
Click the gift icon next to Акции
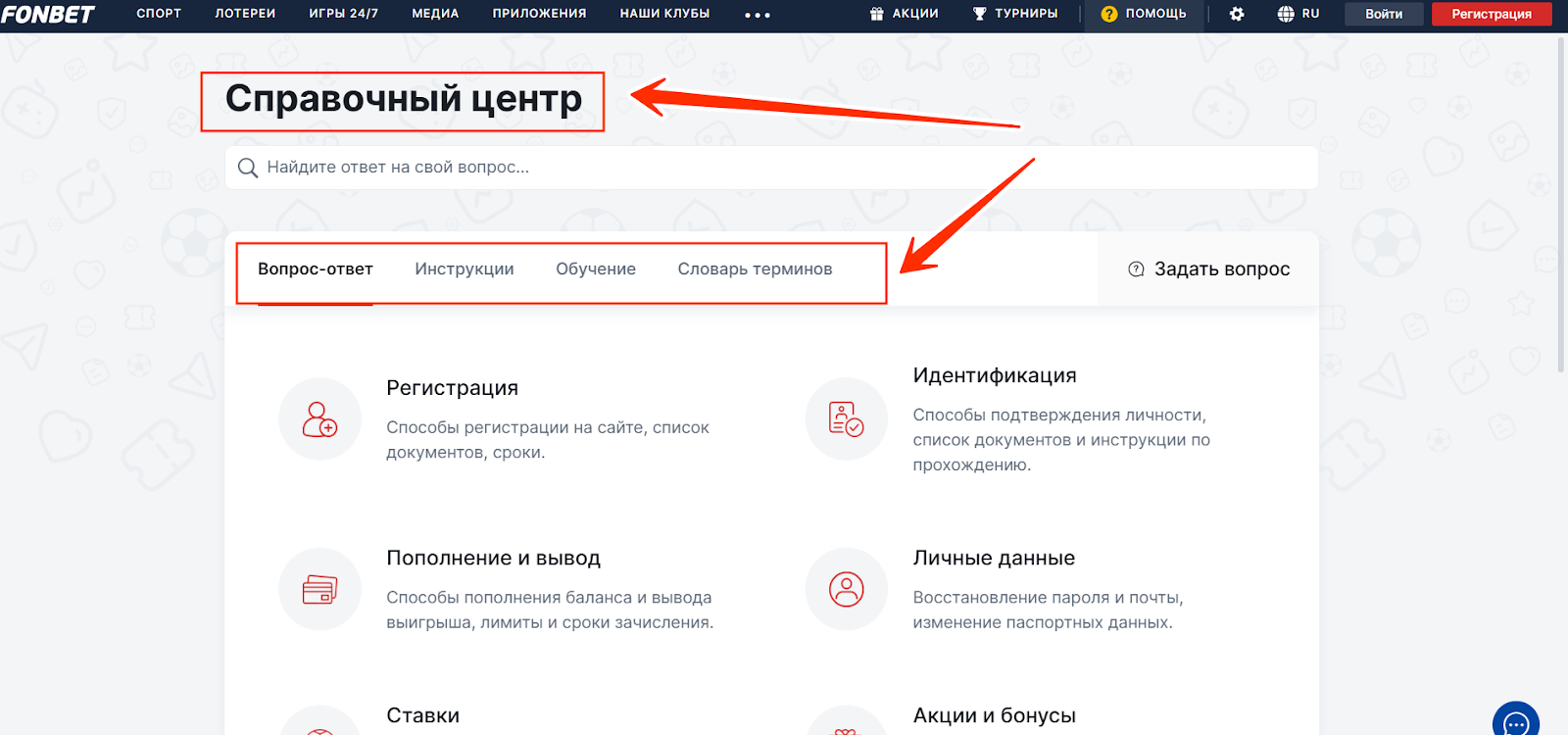point(877,14)
